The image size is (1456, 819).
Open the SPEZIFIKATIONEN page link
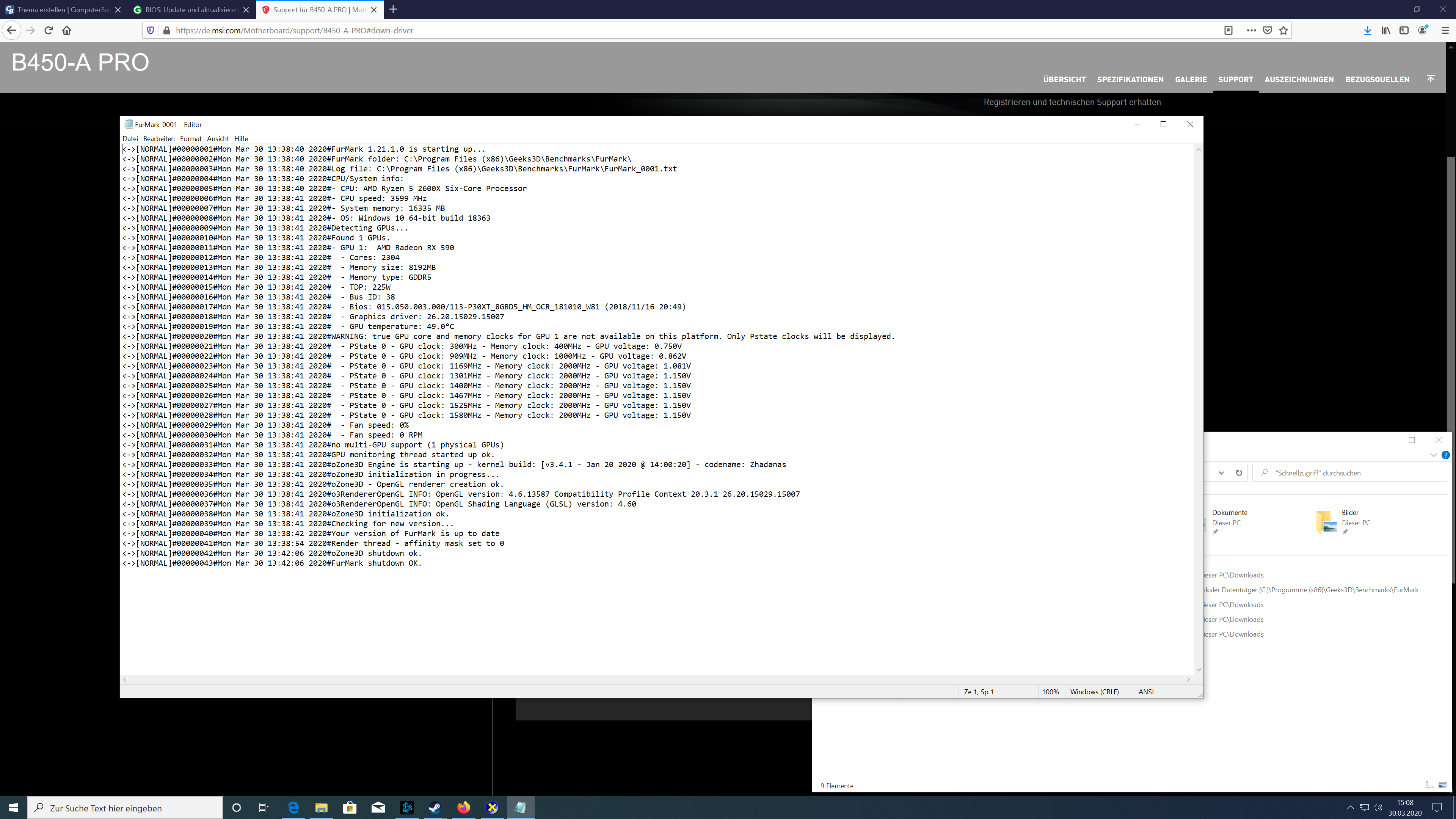[1130, 80]
